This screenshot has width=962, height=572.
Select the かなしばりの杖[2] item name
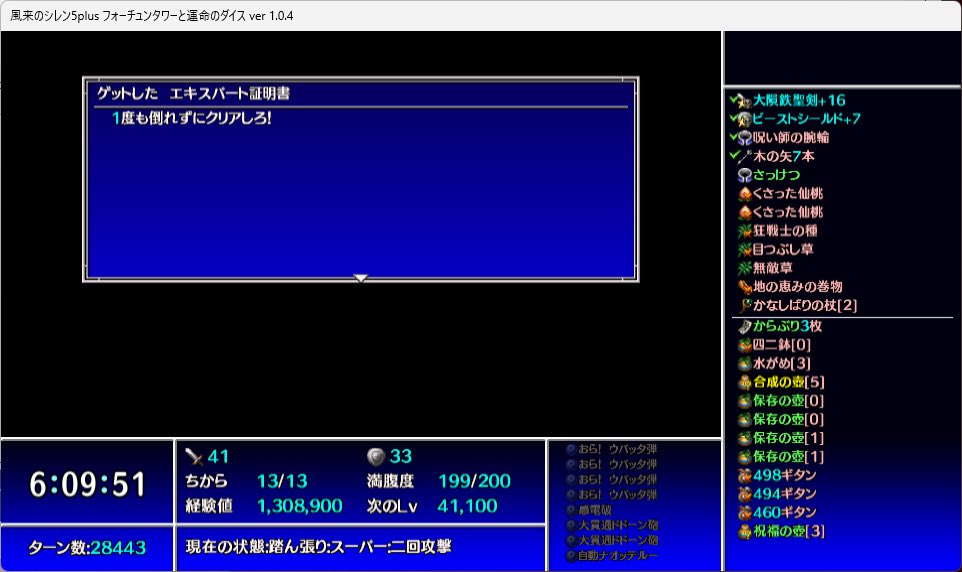pyautogui.click(x=805, y=305)
